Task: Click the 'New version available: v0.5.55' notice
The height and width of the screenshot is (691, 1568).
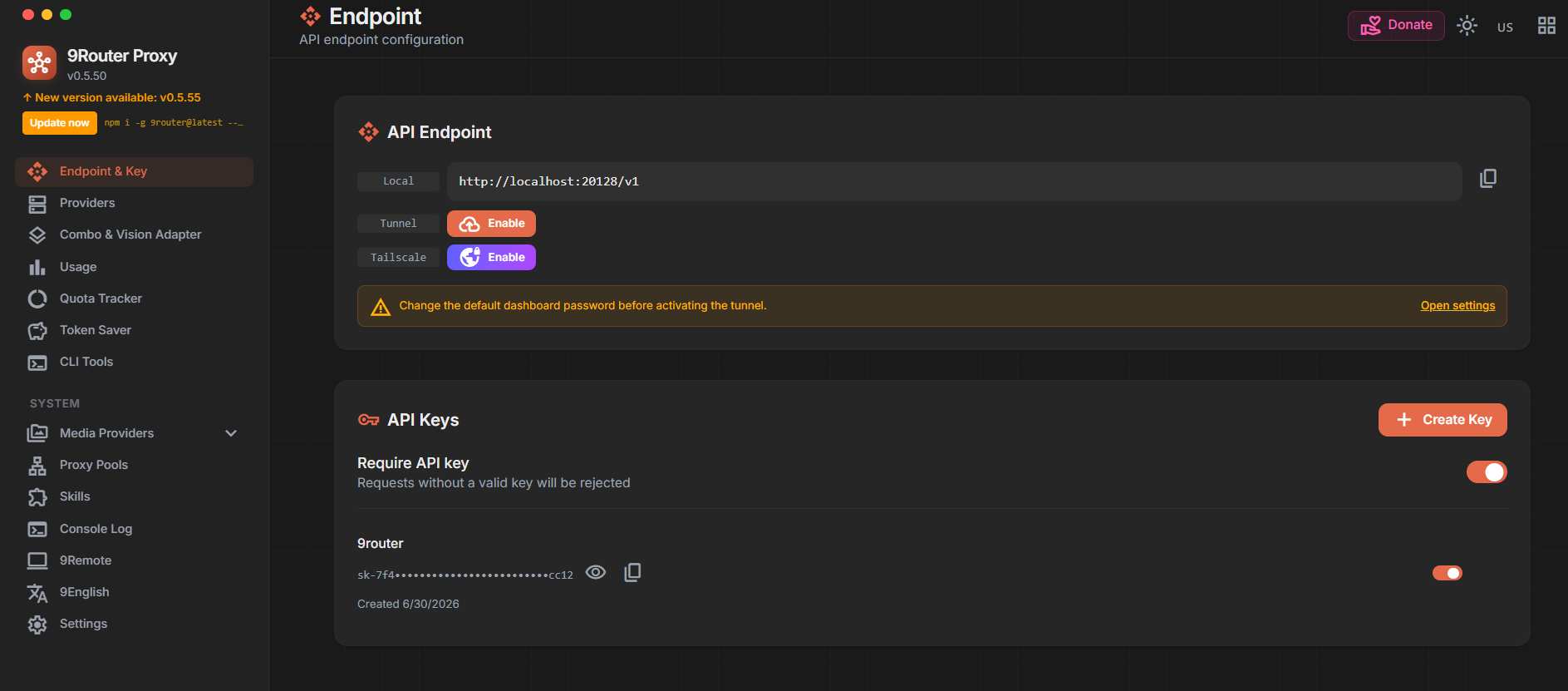Action: pyautogui.click(x=112, y=97)
